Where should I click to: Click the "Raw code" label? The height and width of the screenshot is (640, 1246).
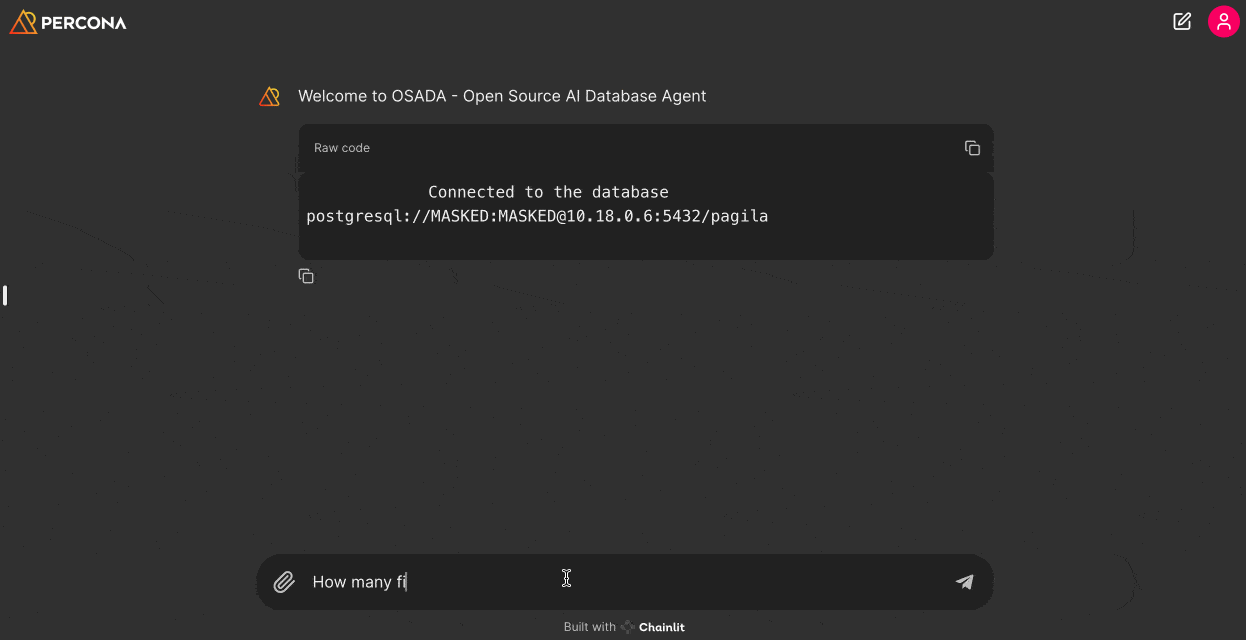click(342, 148)
